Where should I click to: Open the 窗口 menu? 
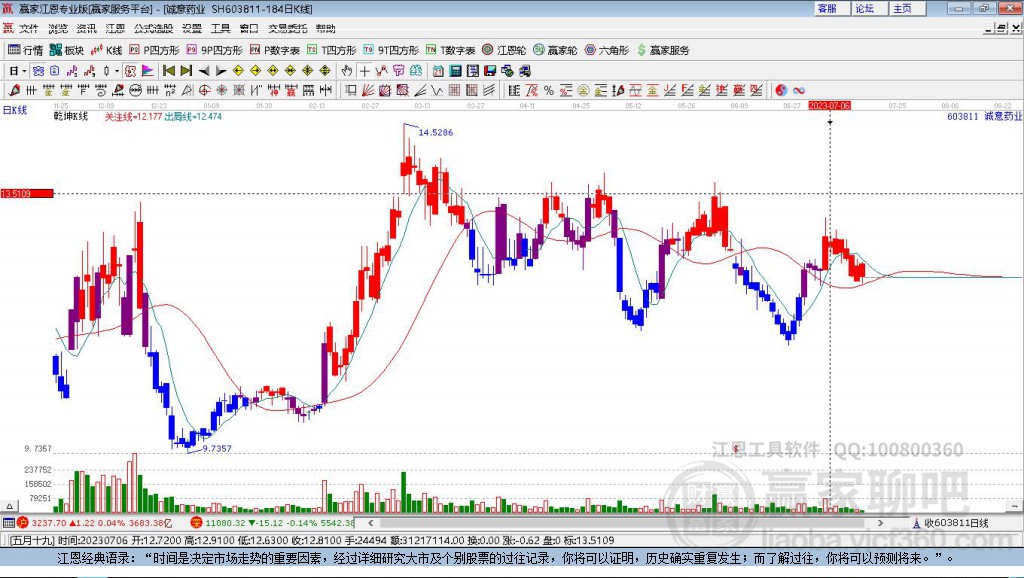point(249,28)
